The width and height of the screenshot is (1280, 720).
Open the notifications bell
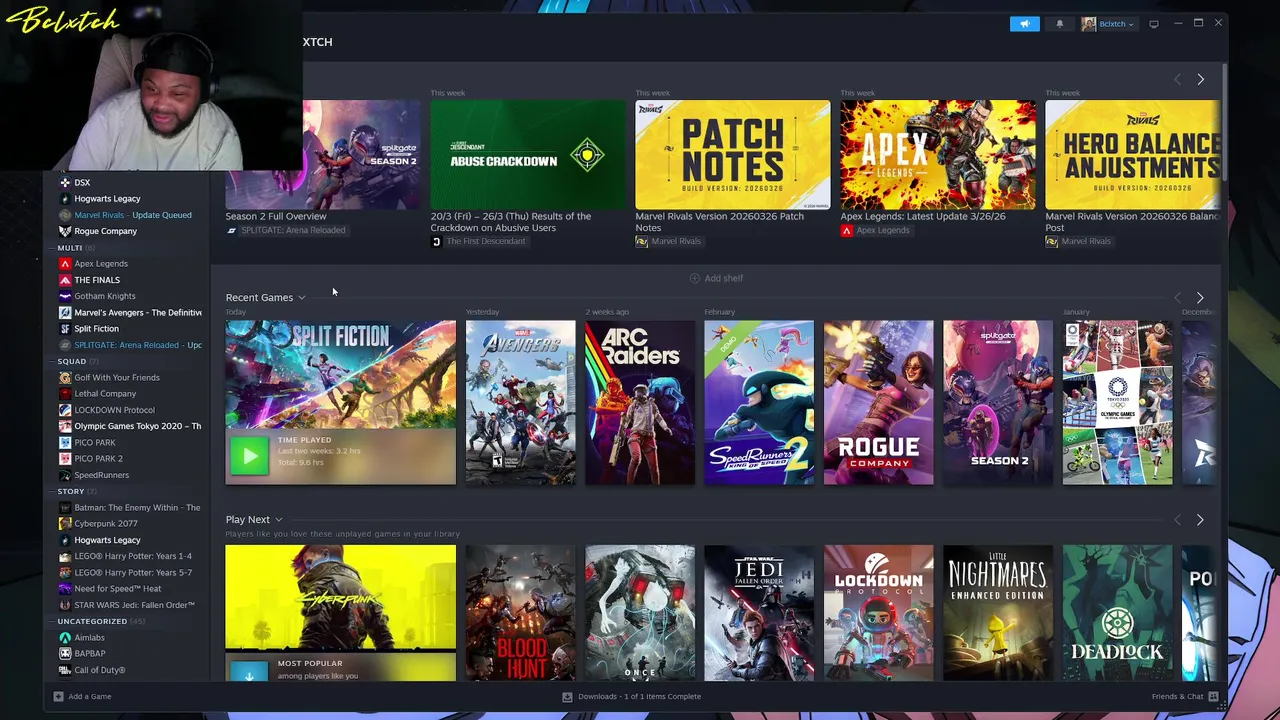pyautogui.click(x=1060, y=24)
